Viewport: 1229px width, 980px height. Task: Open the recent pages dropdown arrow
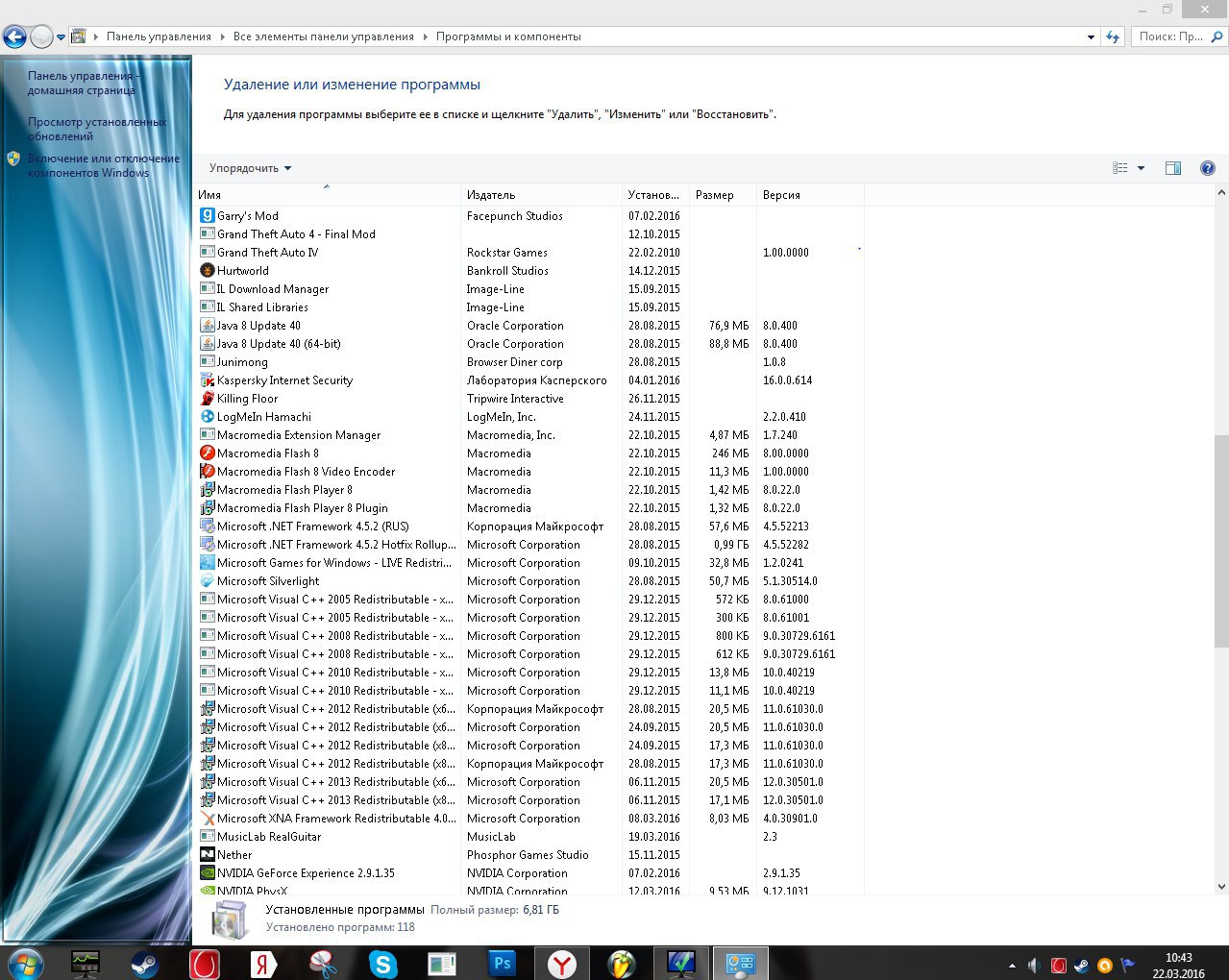(x=61, y=37)
